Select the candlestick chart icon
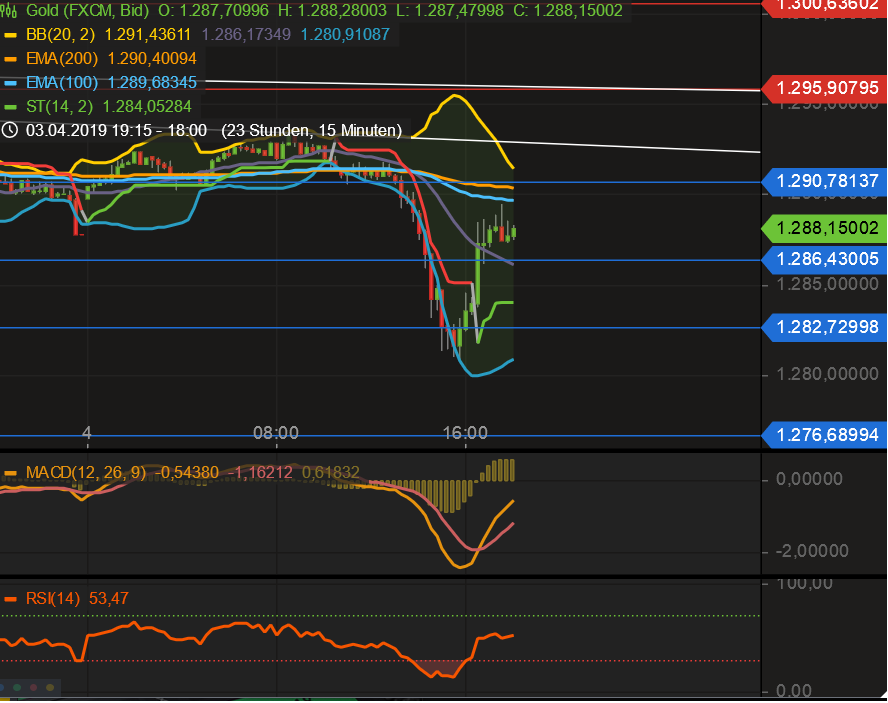This screenshot has height=703, width=888. (x=9, y=11)
